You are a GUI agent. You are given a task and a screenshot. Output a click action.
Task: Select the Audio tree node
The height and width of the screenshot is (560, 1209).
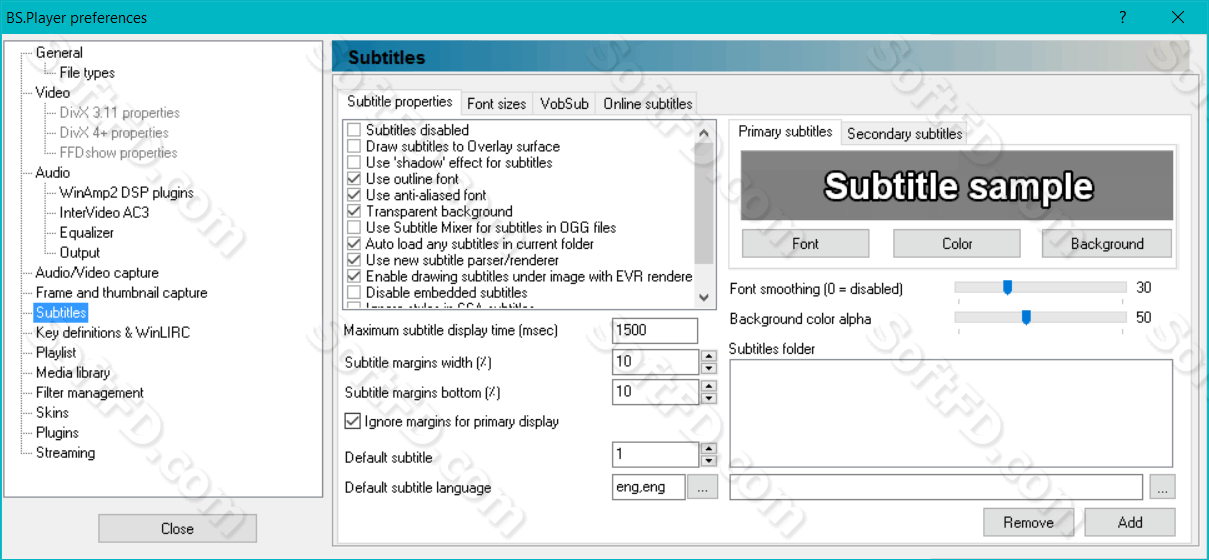click(53, 173)
